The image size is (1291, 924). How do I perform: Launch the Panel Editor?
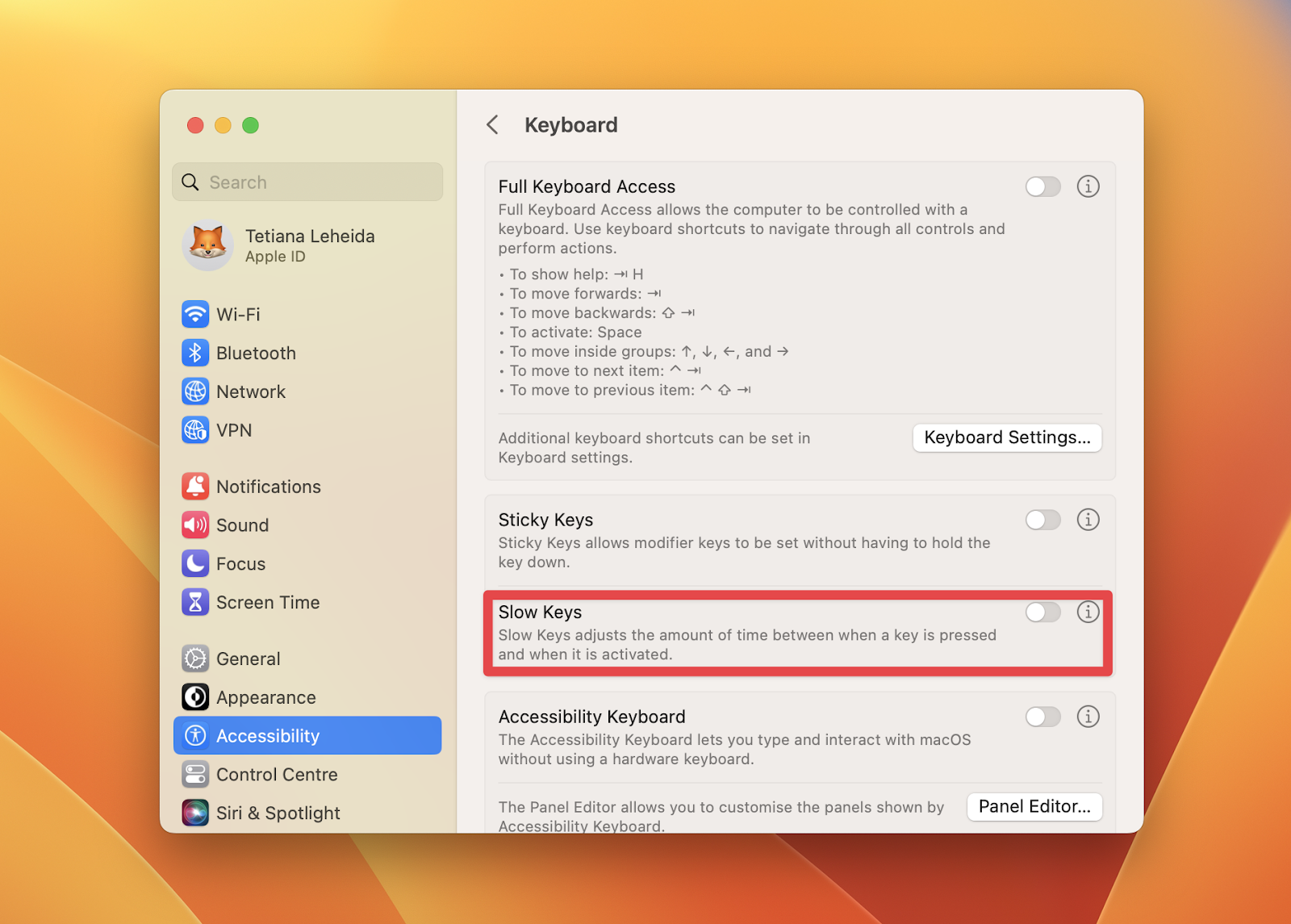1034,806
